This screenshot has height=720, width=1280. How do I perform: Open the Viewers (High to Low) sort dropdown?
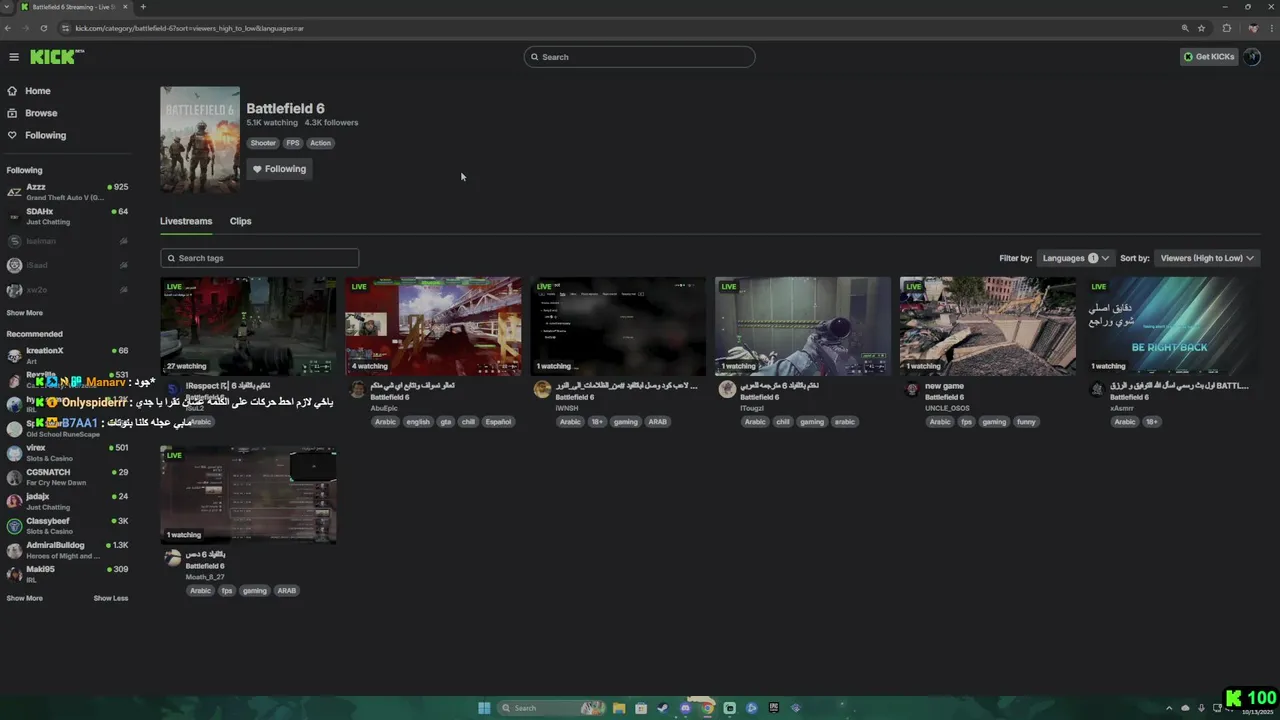tap(1207, 258)
